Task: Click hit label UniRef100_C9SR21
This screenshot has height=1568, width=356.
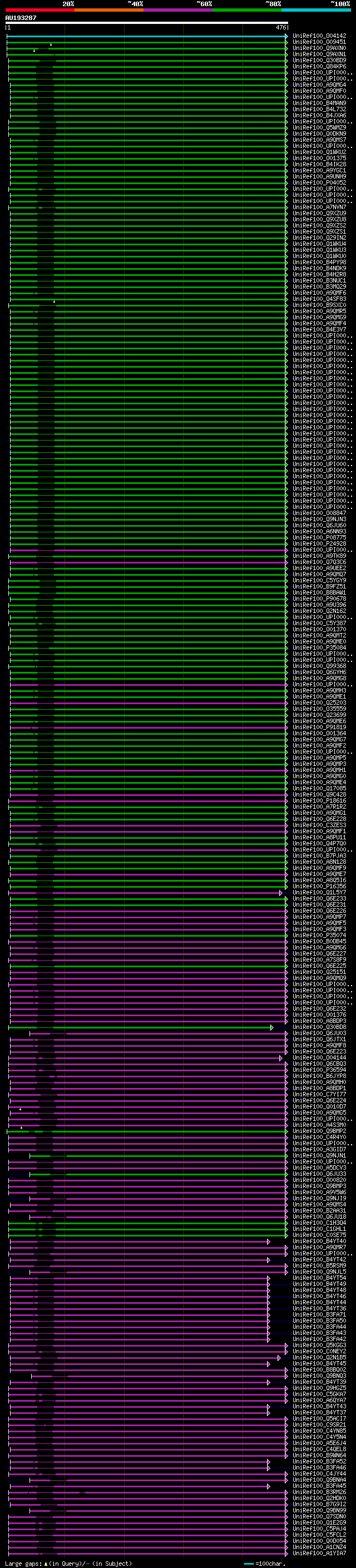Action: [319, 1425]
